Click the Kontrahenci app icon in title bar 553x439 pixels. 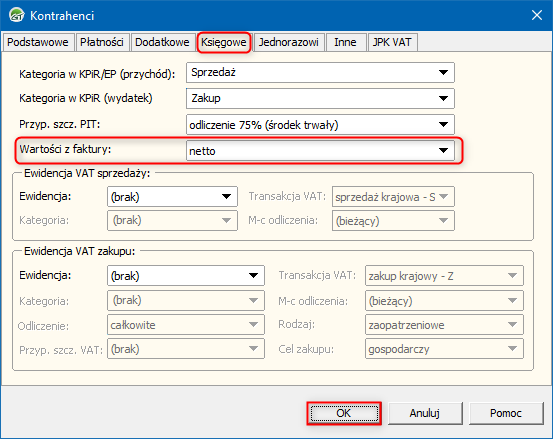tap(17, 16)
